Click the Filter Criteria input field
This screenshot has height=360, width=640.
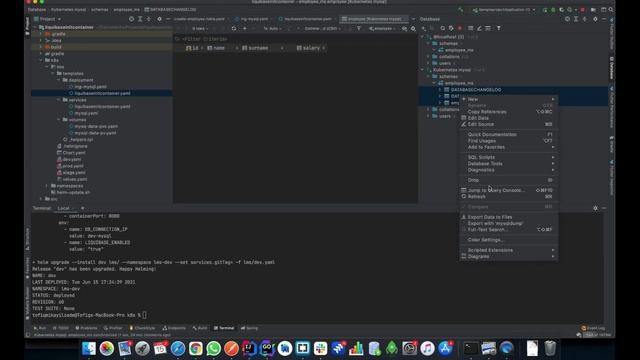[x=295, y=39]
